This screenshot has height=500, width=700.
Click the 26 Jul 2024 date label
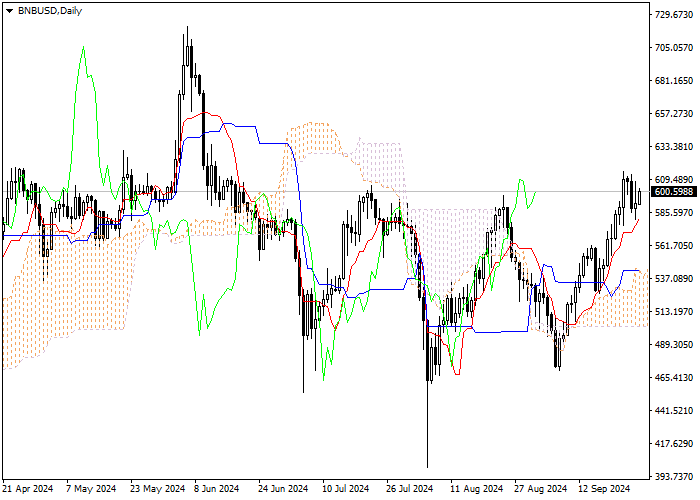[410, 489]
